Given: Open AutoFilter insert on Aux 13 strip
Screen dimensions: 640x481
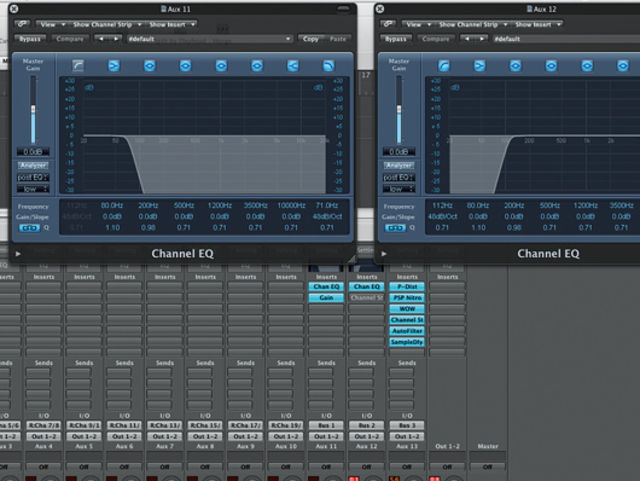Looking at the screenshot, I should pyautogui.click(x=407, y=331).
